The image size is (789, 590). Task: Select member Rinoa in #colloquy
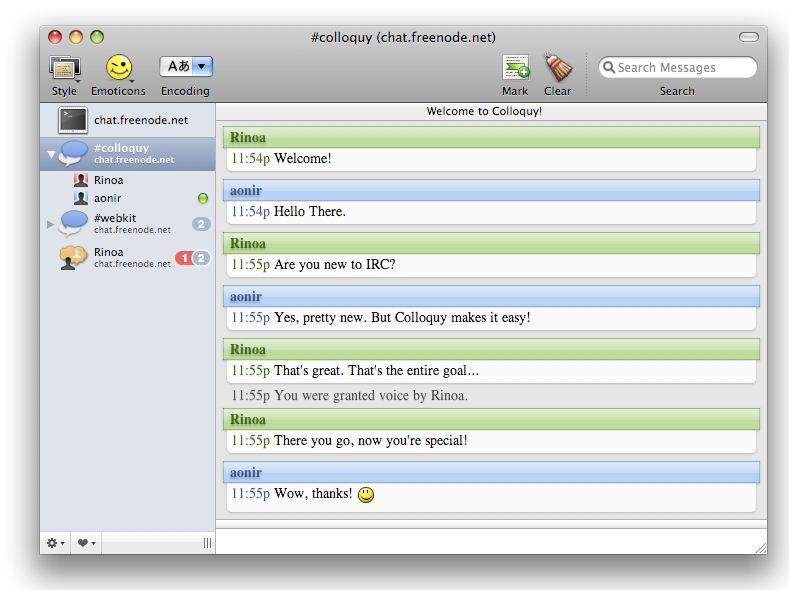[108, 180]
